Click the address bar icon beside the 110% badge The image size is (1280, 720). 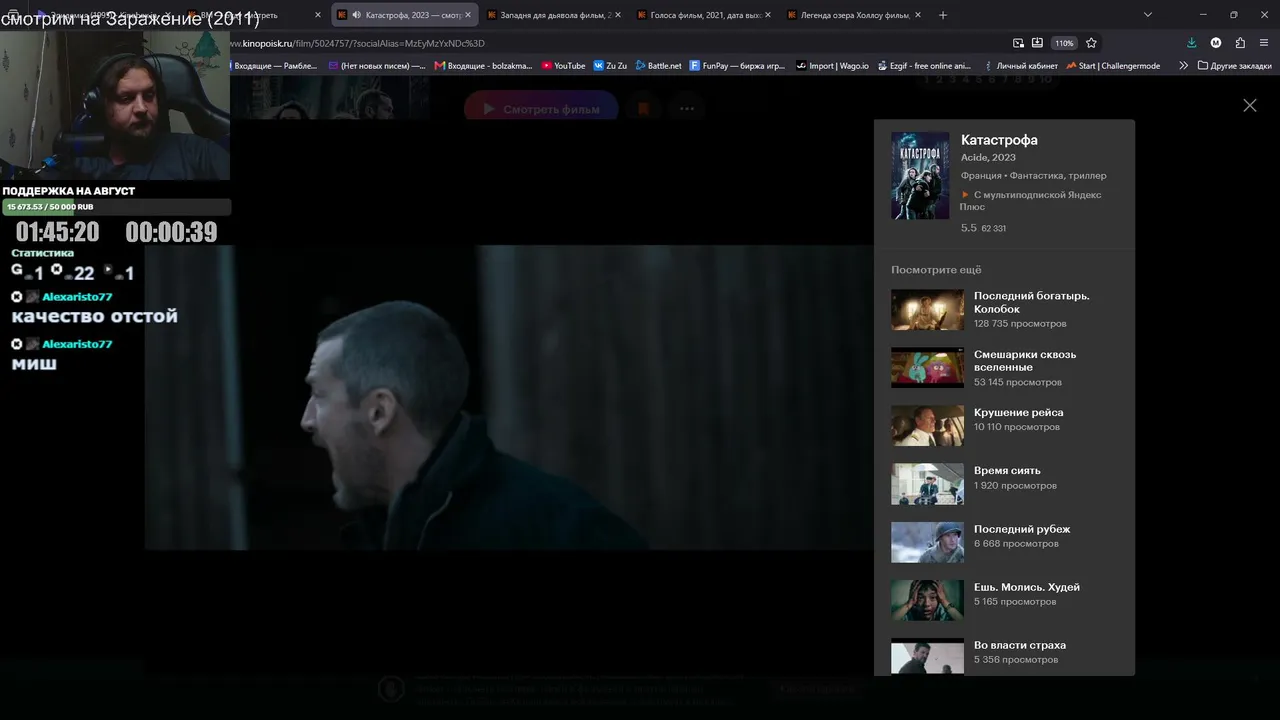[1037, 43]
